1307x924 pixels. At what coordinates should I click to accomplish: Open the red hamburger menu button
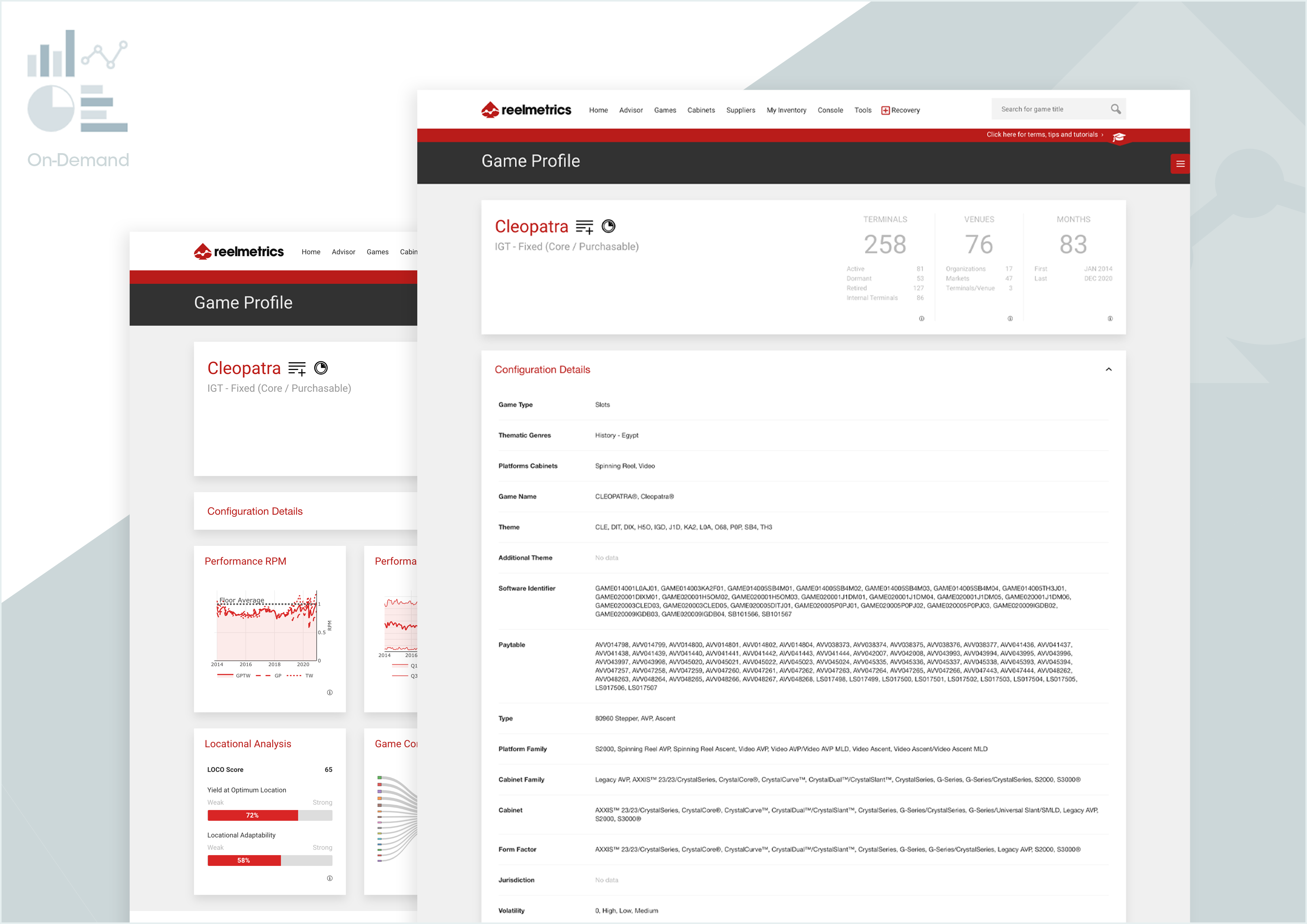tap(1180, 164)
